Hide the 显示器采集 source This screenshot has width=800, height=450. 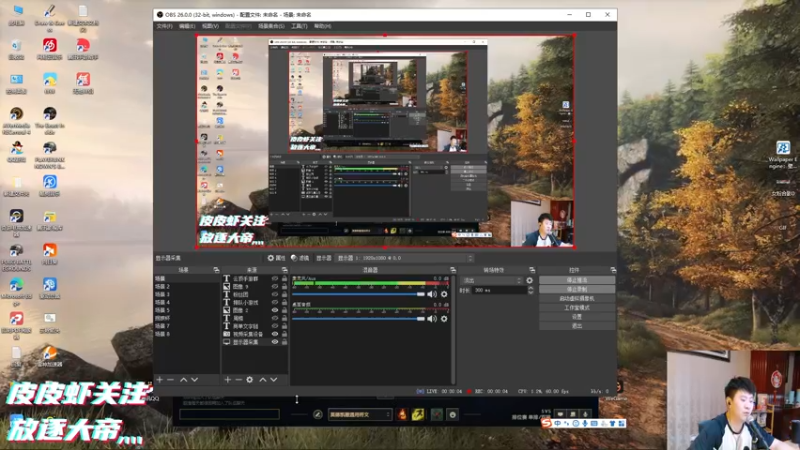click(275, 342)
